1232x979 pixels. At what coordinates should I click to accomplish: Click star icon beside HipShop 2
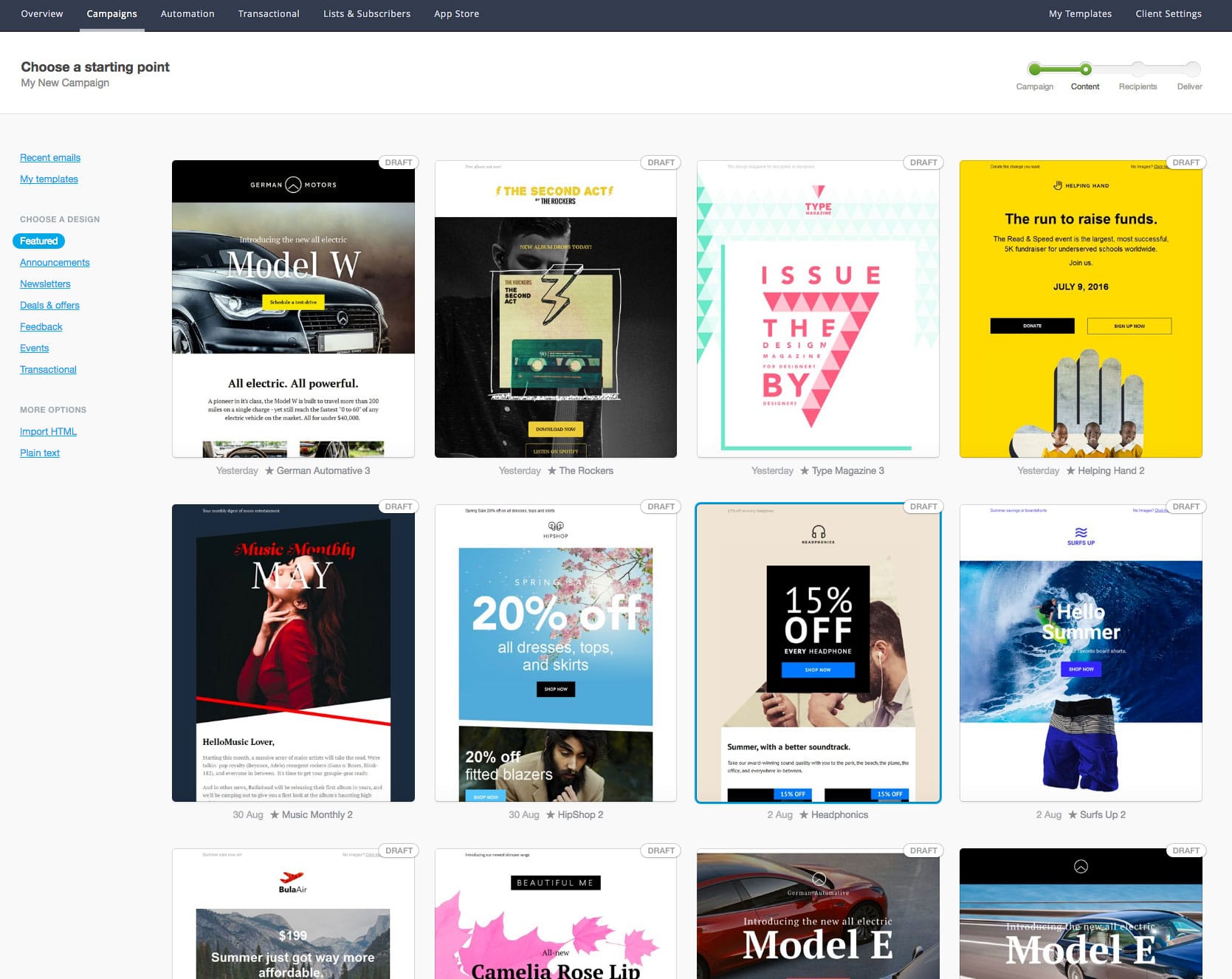551,814
